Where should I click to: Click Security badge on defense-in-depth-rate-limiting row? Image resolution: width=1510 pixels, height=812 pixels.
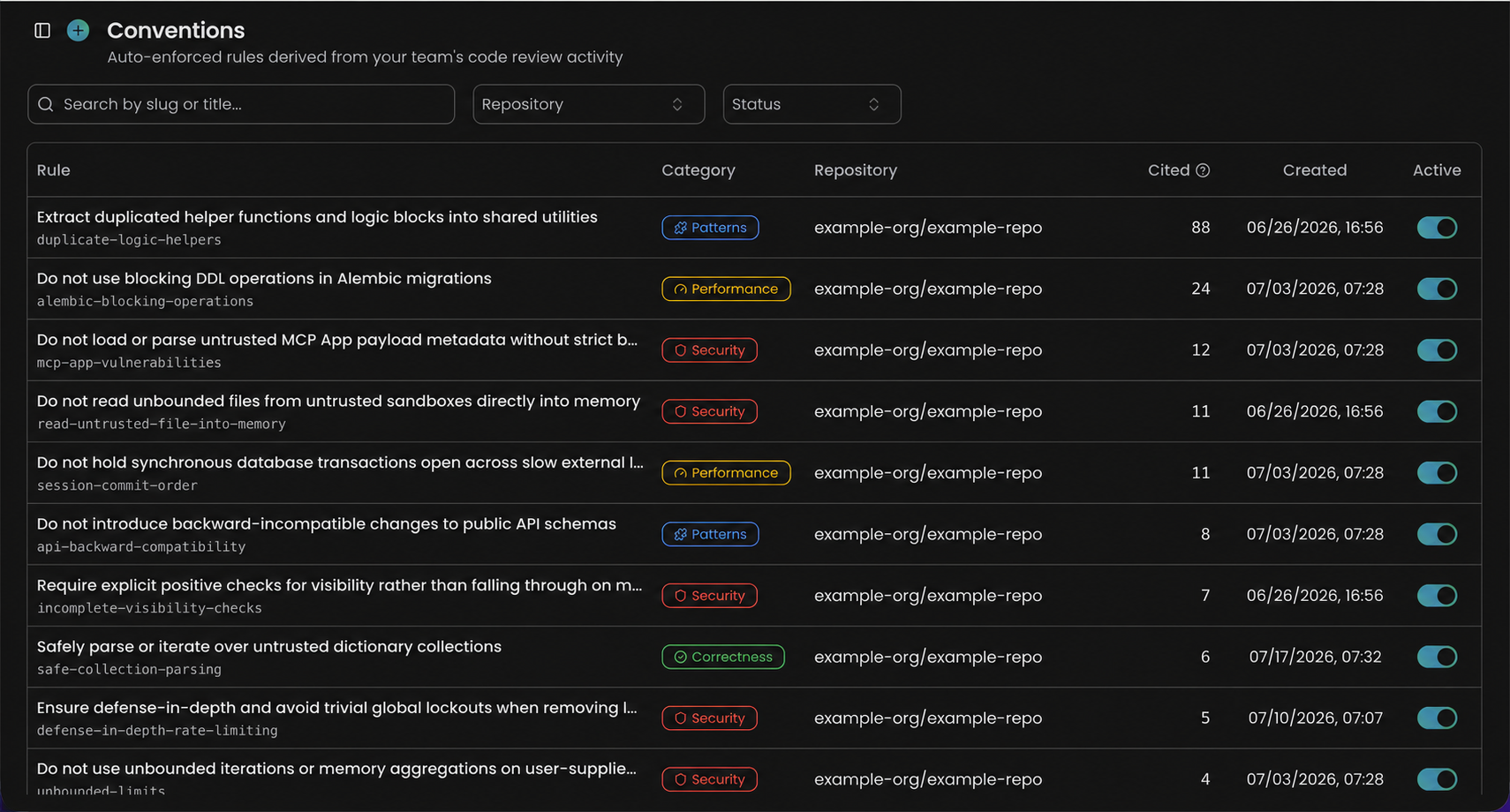[x=709, y=718]
